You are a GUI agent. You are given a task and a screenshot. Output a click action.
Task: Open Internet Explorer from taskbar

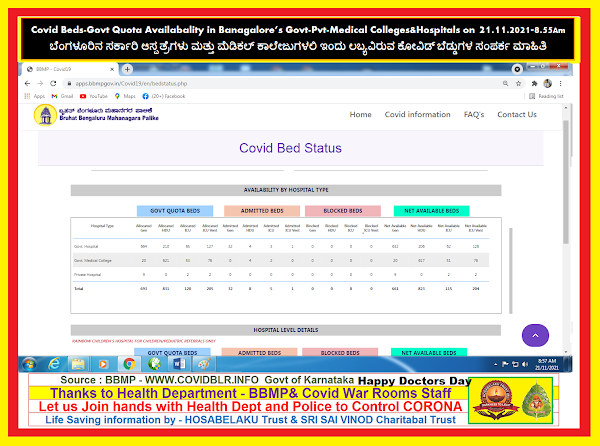coord(55,364)
